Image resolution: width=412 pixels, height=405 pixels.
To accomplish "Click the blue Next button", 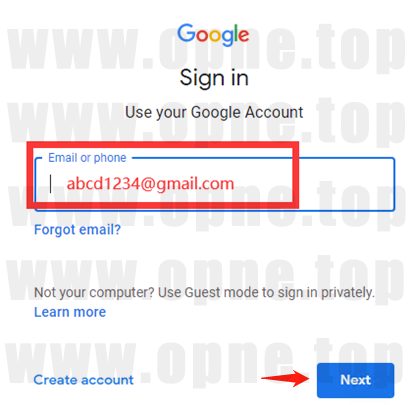I will pos(355,380).
